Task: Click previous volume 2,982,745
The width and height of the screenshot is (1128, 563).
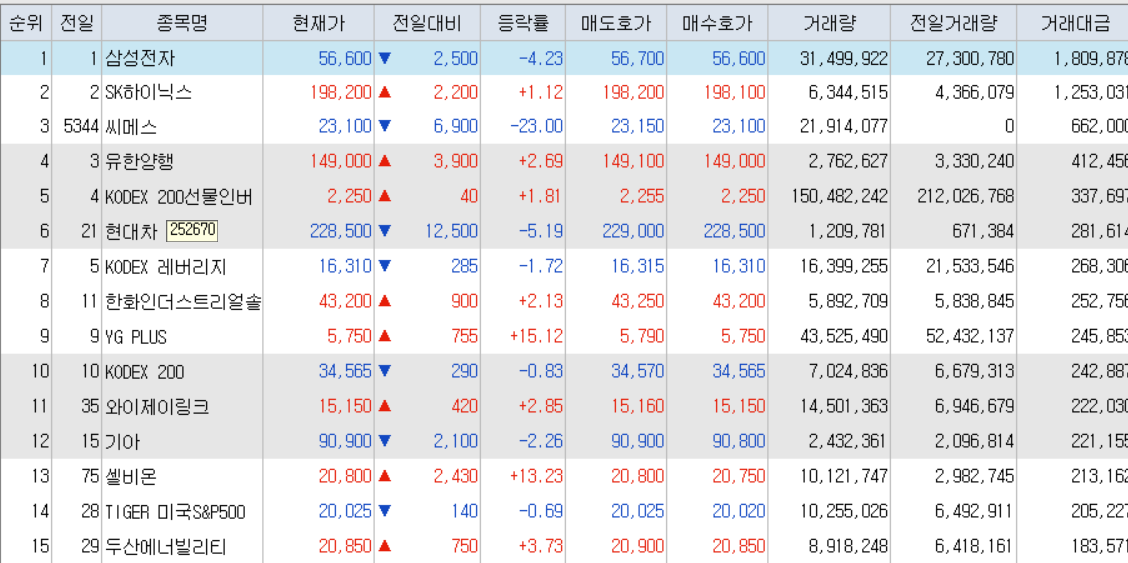Action: (974, 476)
